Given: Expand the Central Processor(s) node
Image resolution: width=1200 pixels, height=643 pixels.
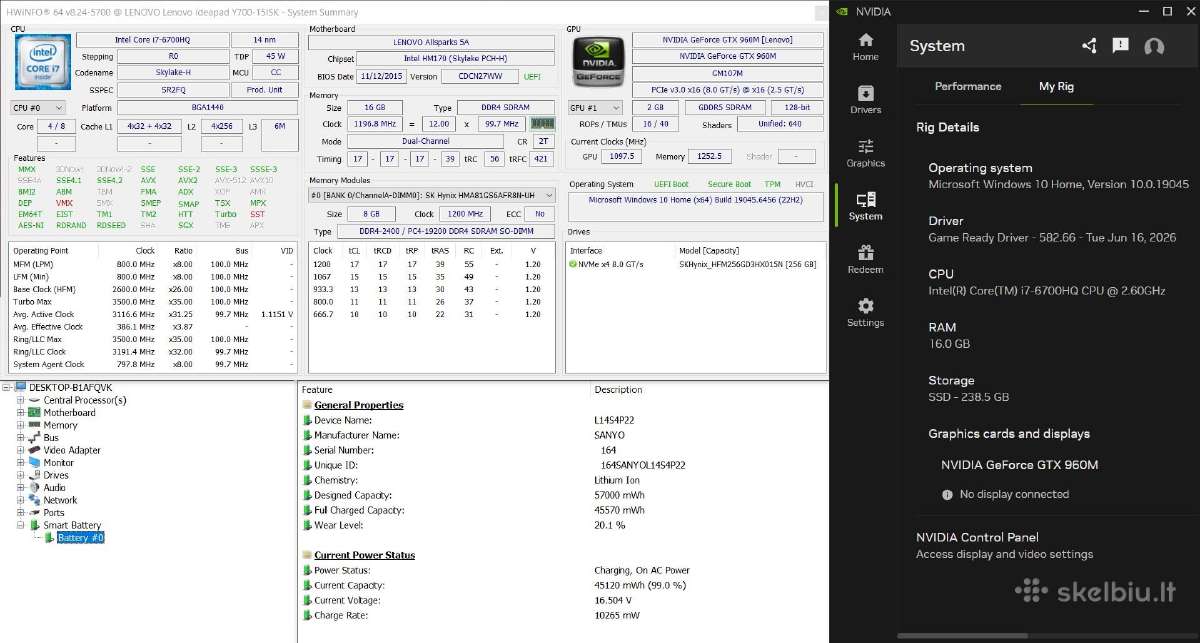Looking at the screenshot, I should [x=20, y=400].
